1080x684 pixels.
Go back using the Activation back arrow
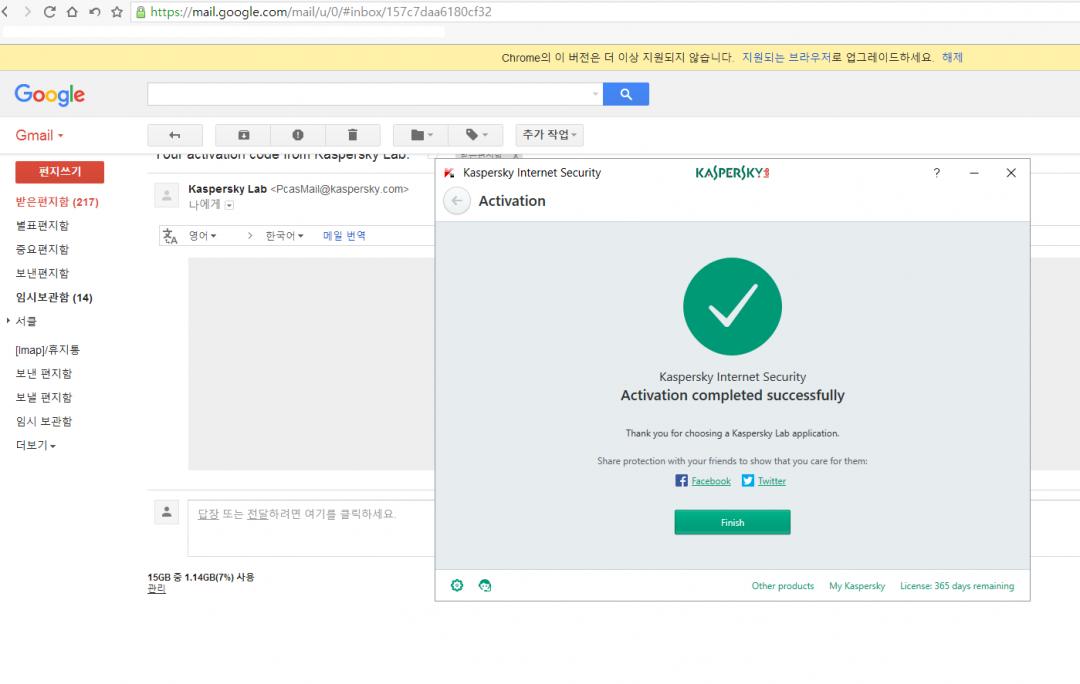click(x=457, y=201)
